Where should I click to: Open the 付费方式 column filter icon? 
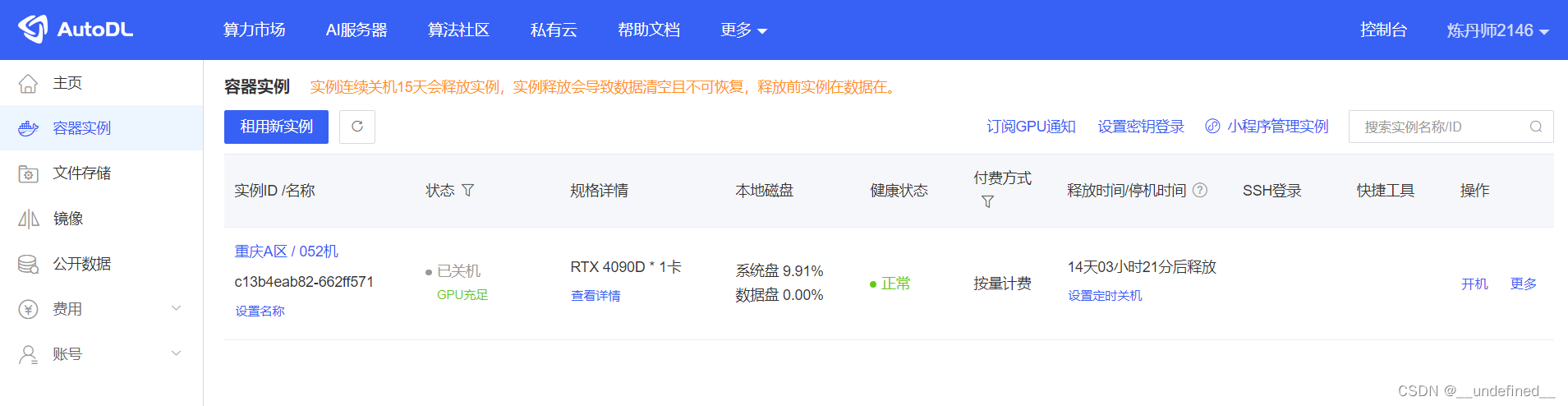point(987,201)
